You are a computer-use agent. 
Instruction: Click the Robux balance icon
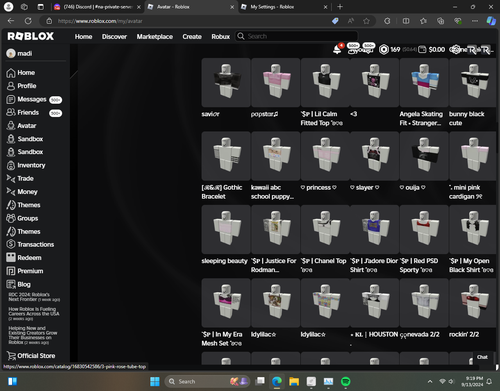384,49
